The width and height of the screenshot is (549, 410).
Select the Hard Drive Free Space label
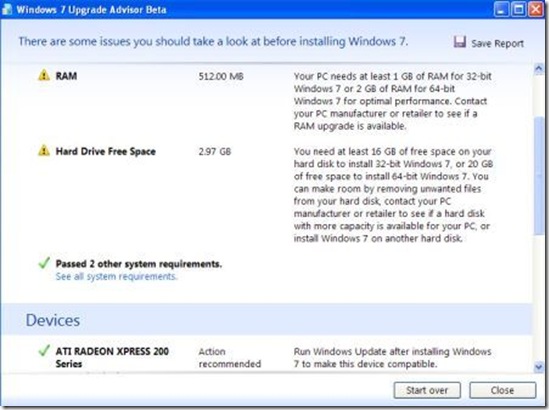(x=106, y=152)
